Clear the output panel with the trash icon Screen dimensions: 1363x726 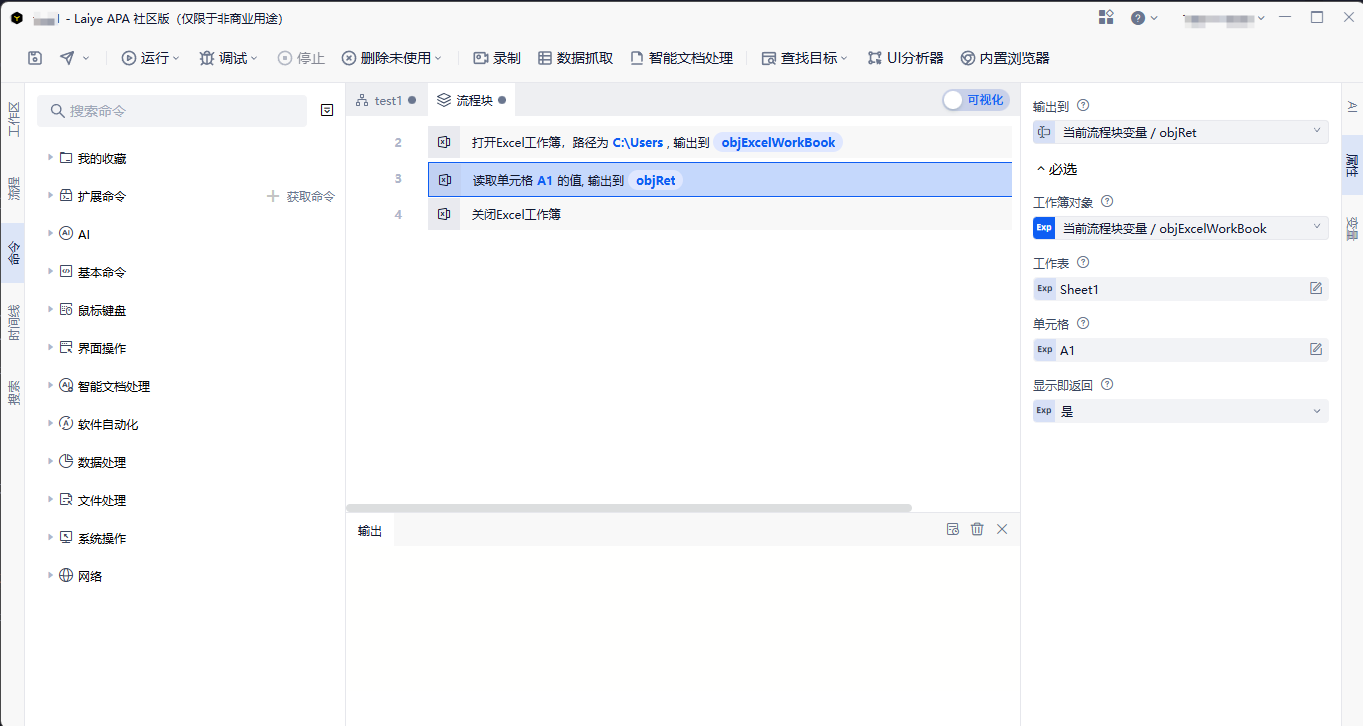[x=977, y=529]
